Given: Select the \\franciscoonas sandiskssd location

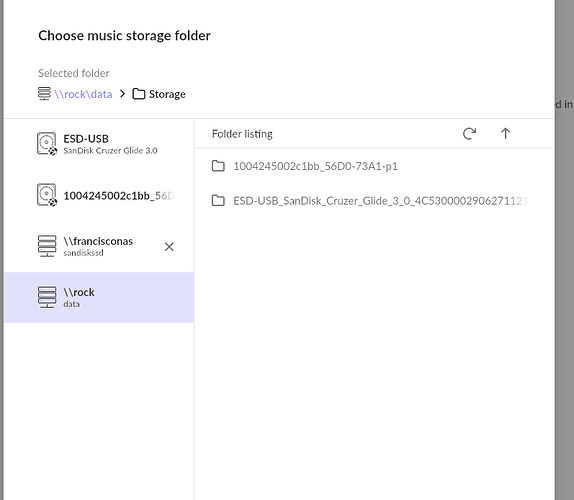Looking at the screenshot, I should pyautogui.click(x=99, y=246).
